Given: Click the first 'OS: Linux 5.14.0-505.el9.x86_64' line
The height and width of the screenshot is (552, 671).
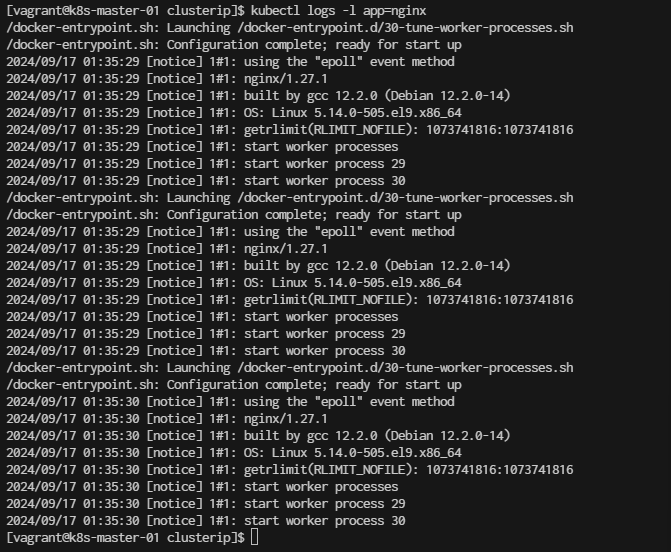Looking at the screenshot, I should [x=234, y=113].
